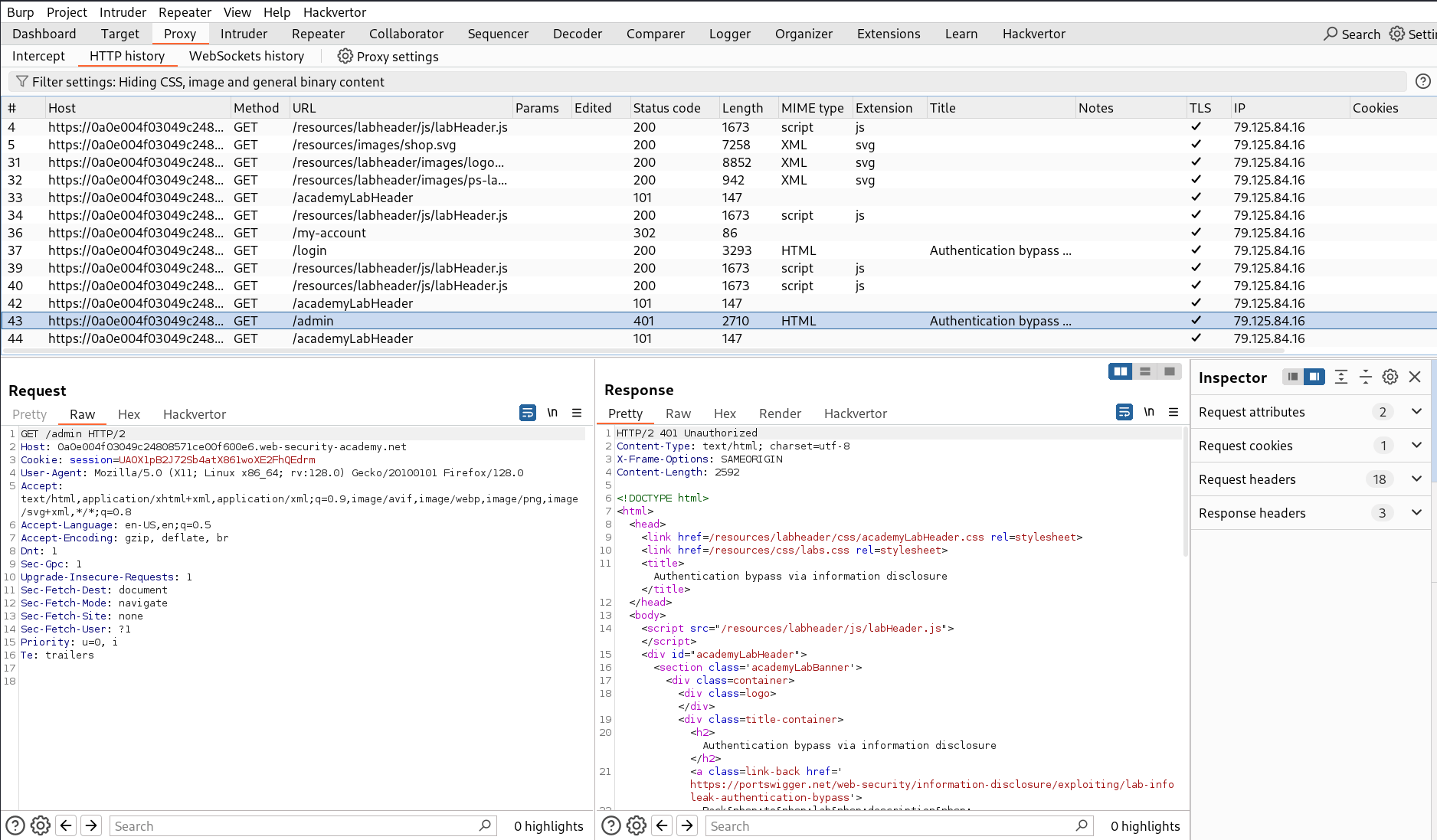The image size is (1437, 840).
Task: Open Inspector settings gear
Action: click(1390, 377)
